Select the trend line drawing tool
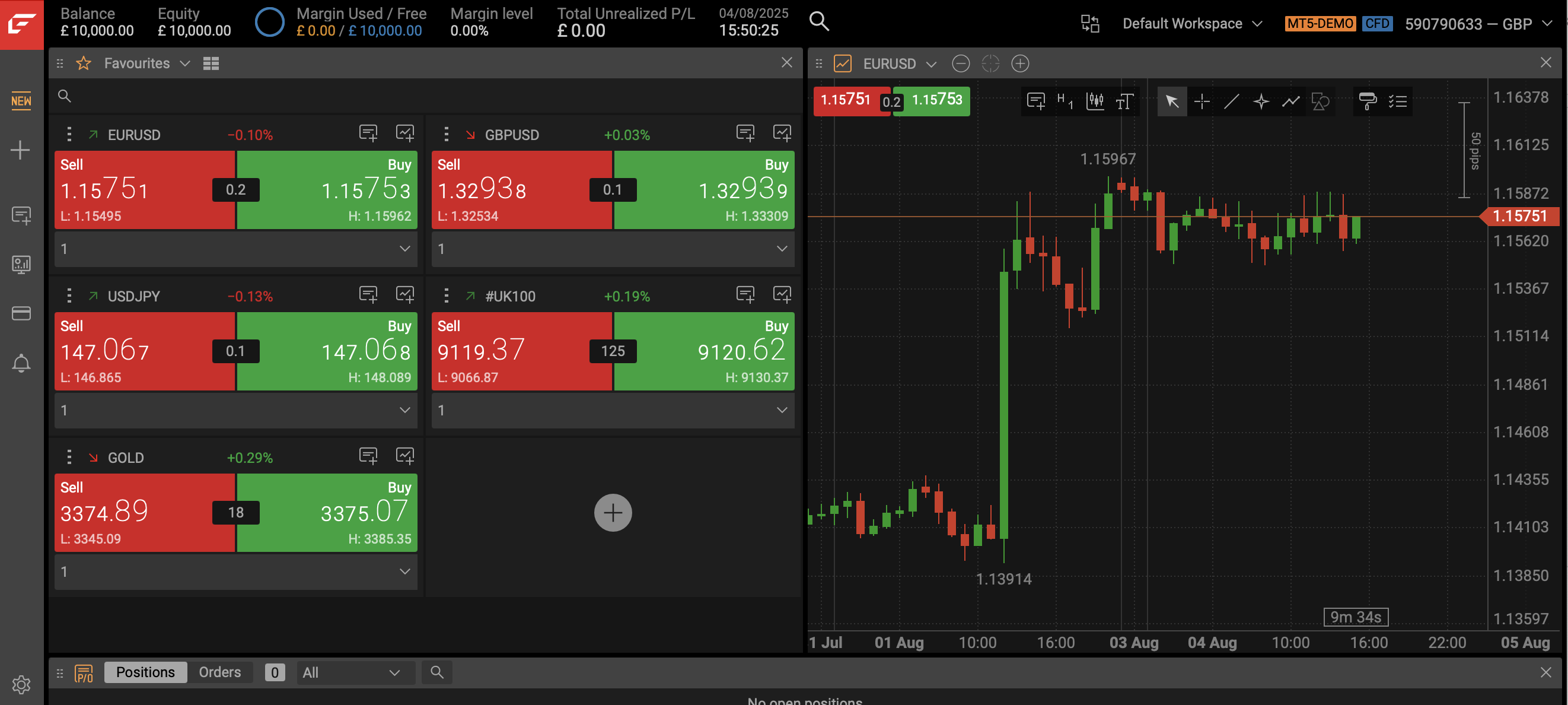The height and width of the screenshot is (705, 1568). pos(1231,101)
